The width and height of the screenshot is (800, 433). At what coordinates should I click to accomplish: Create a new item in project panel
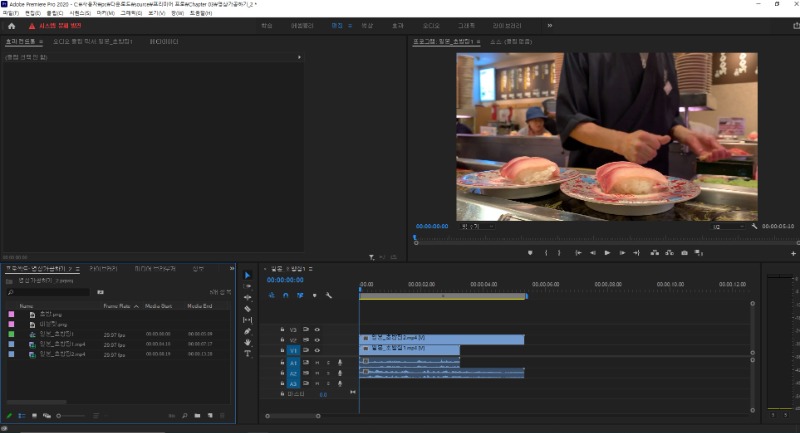click(x=210, y=416)
